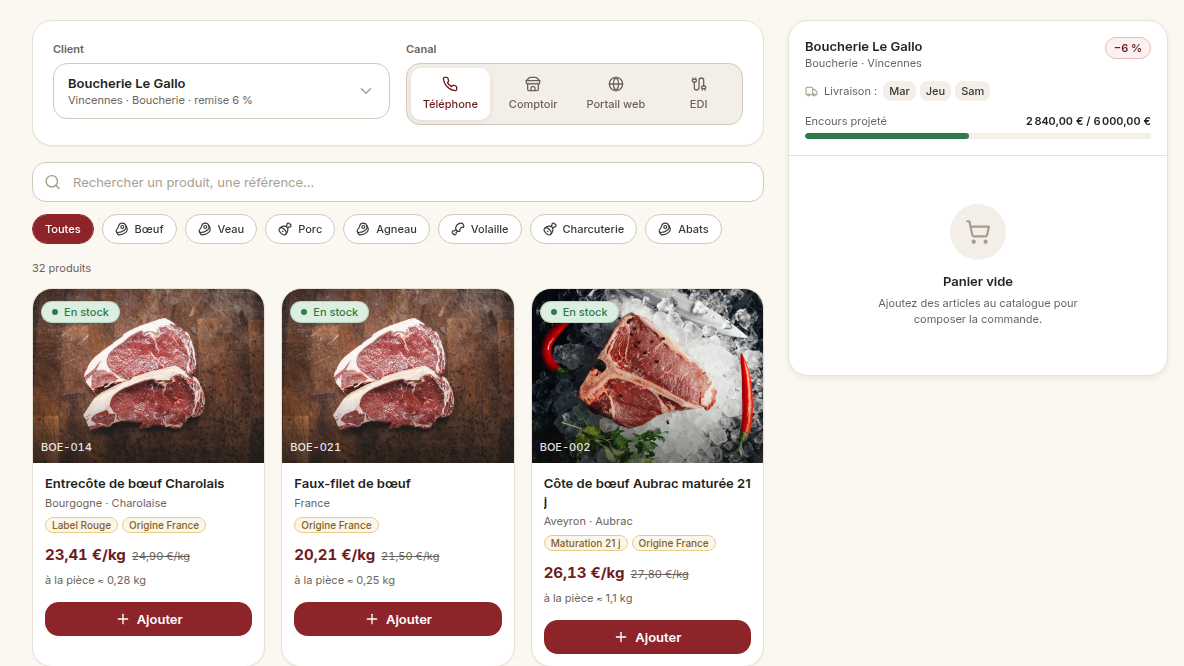This screenshot has width=1184, height=666.
Task: Add Entrecôte de bœuf Charolais to cart
Action: (149, 619)
